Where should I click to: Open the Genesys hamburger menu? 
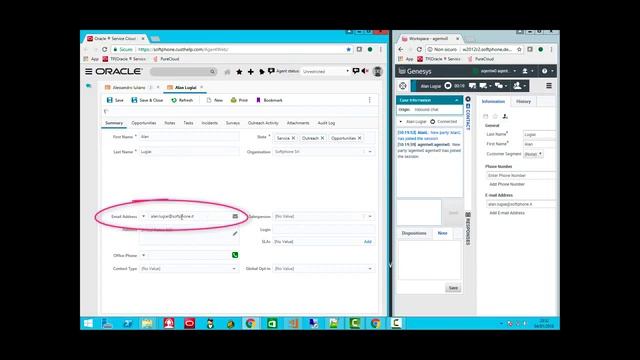549,86
